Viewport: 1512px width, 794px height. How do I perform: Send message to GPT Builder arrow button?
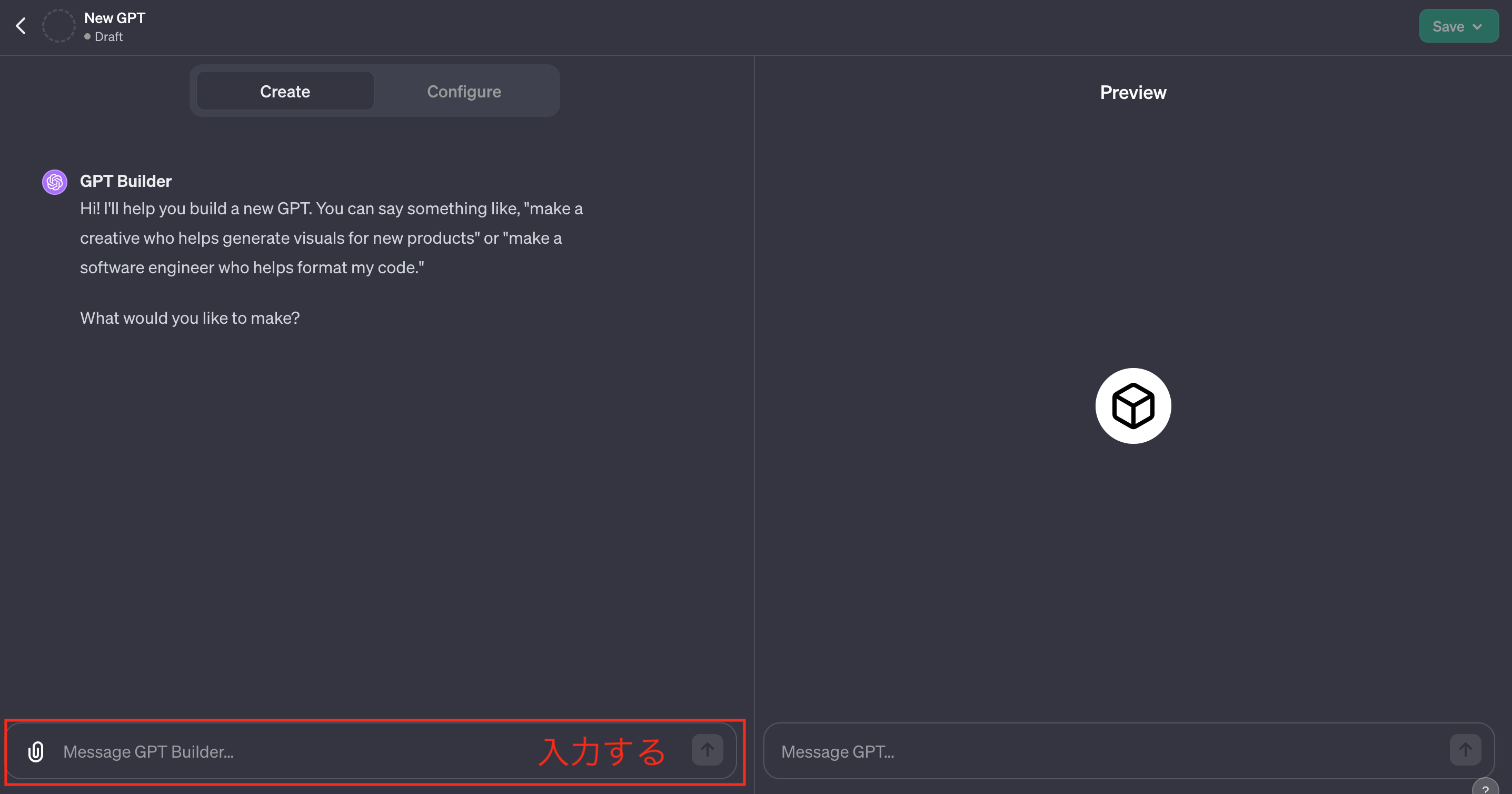707,749
